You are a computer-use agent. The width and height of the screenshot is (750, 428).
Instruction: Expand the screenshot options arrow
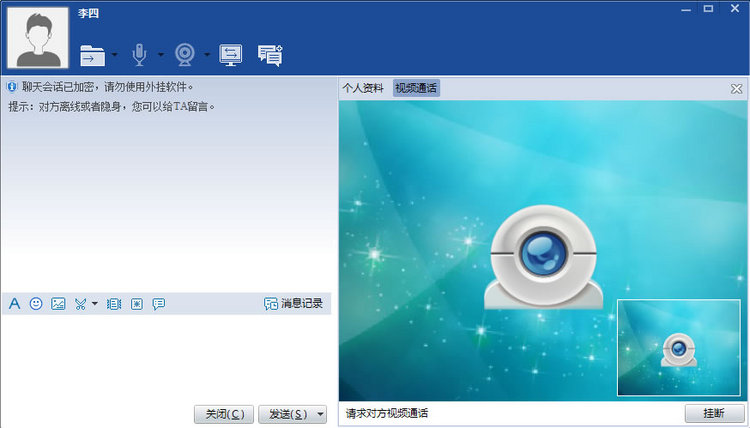click(95, 303)
